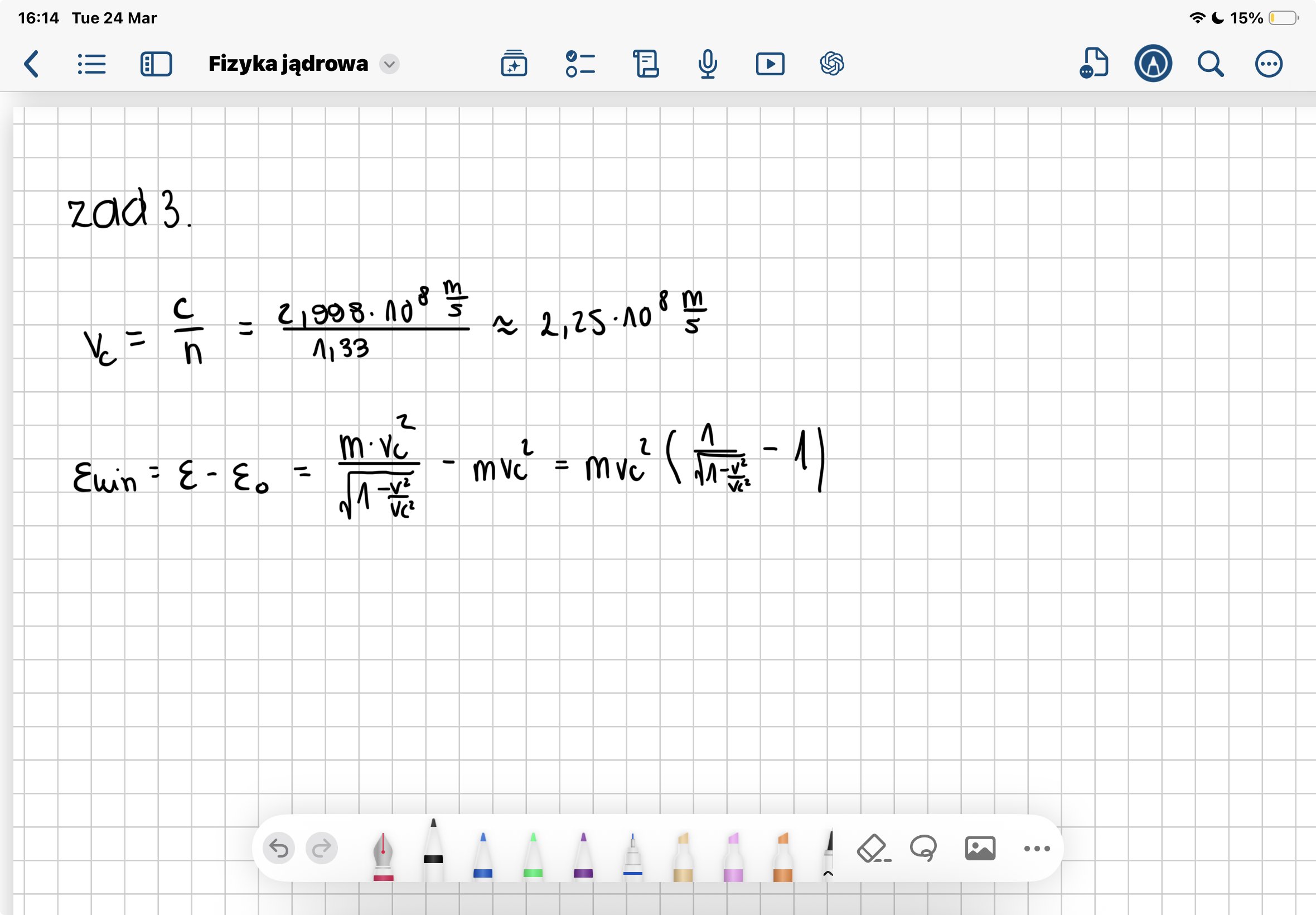Image resolution: width=1316 pixels, height=915 pixels.
Task: Go back with the left chevron
Action: coord(32,64)
